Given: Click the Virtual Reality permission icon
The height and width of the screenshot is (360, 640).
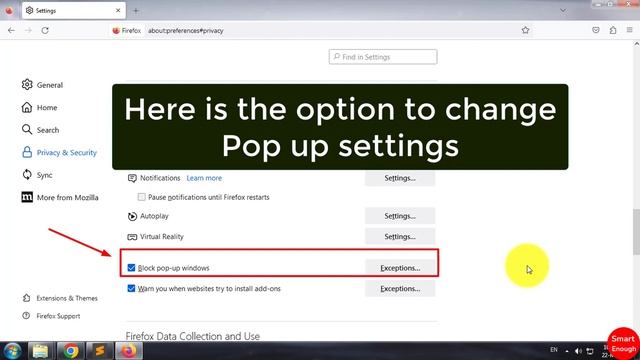Looking at the screenshot, I should [x=132, y=237].
